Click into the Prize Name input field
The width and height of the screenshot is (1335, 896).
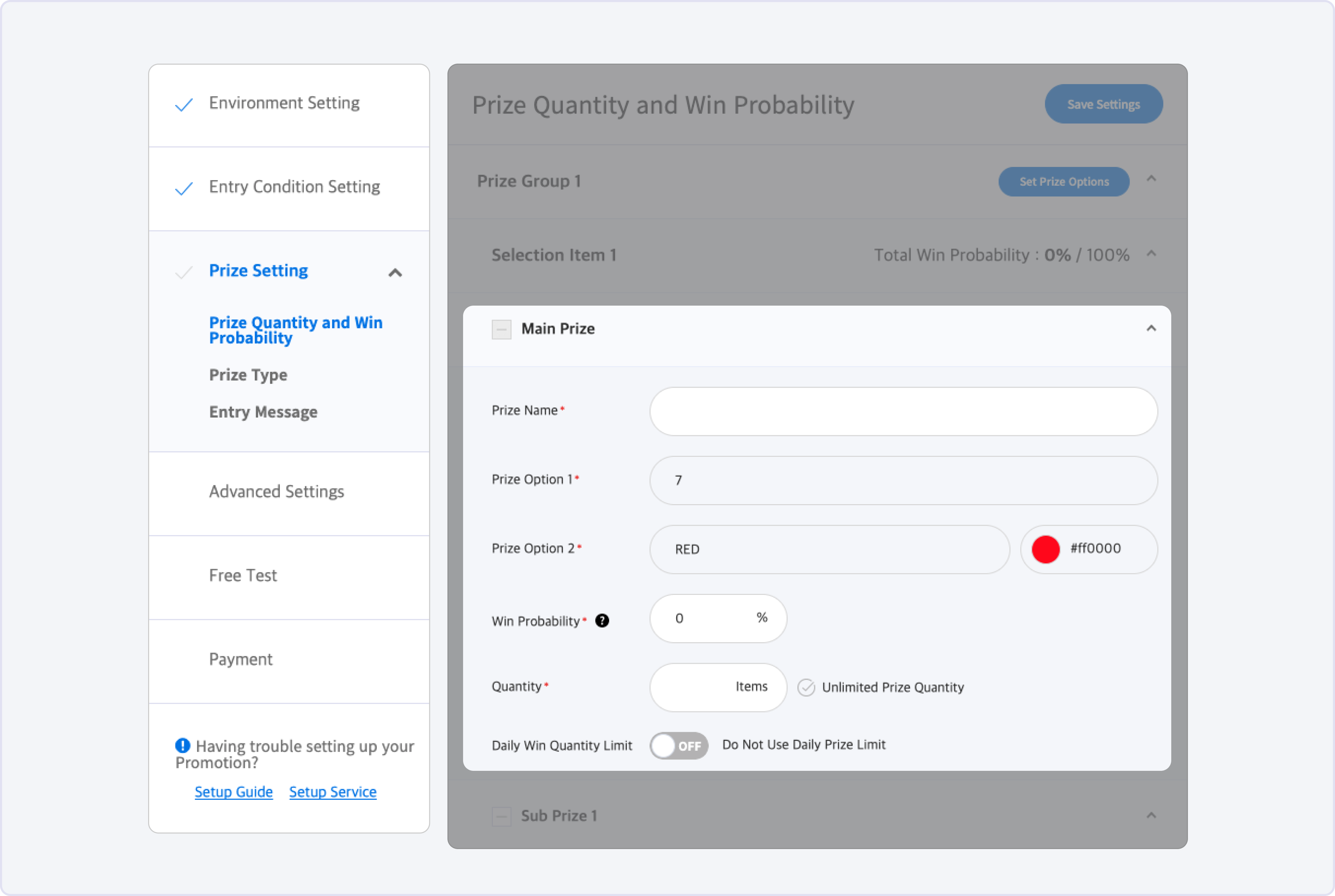pos(903,411)
